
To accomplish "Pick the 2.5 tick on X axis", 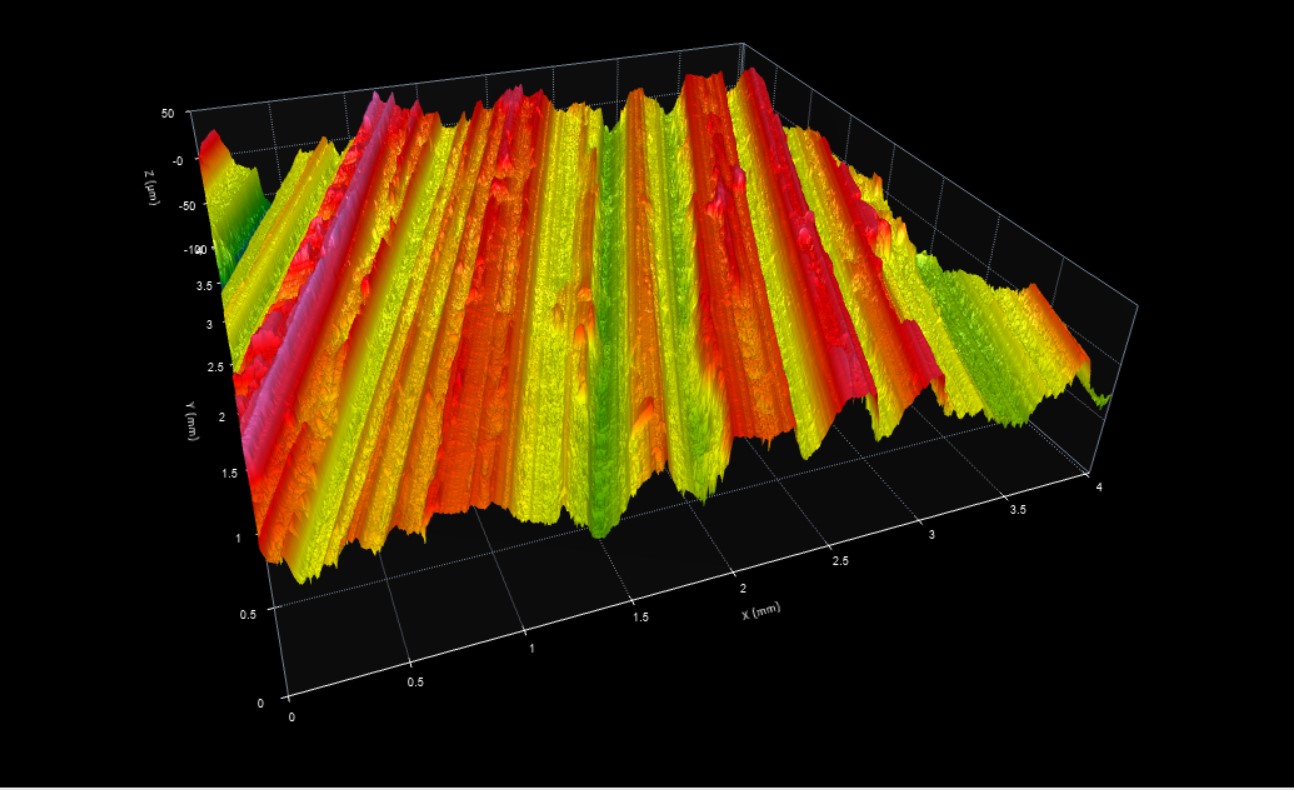I will (x=840, y=562).
